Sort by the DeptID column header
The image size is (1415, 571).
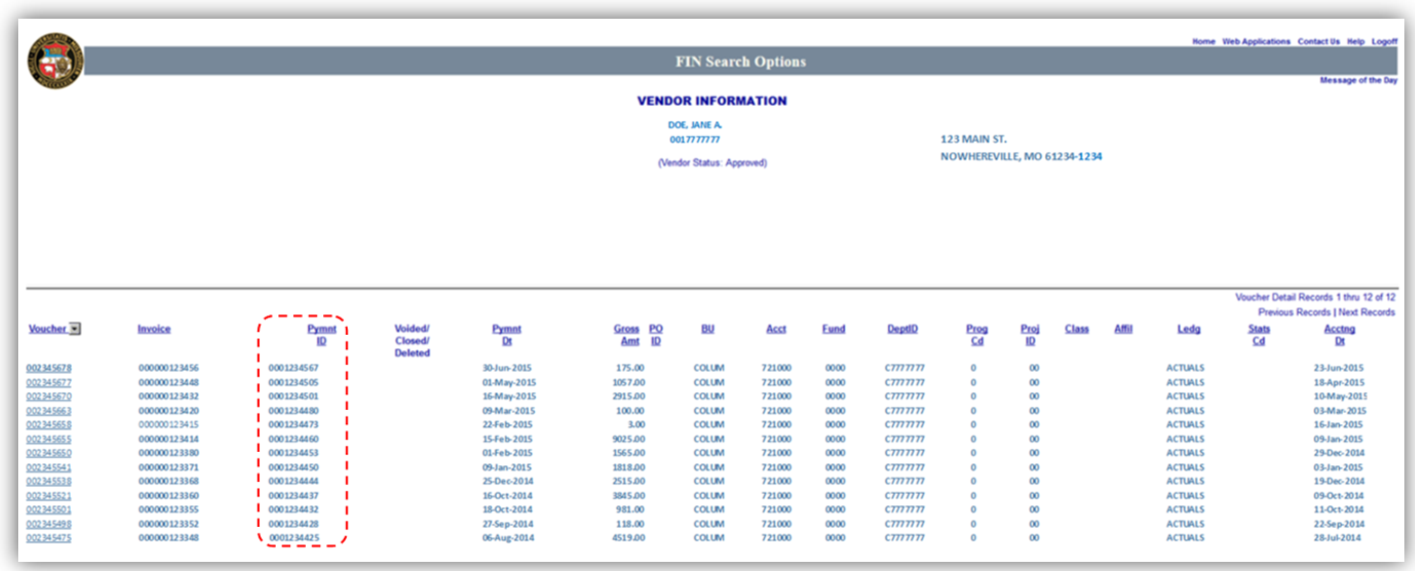click(902, 329)
